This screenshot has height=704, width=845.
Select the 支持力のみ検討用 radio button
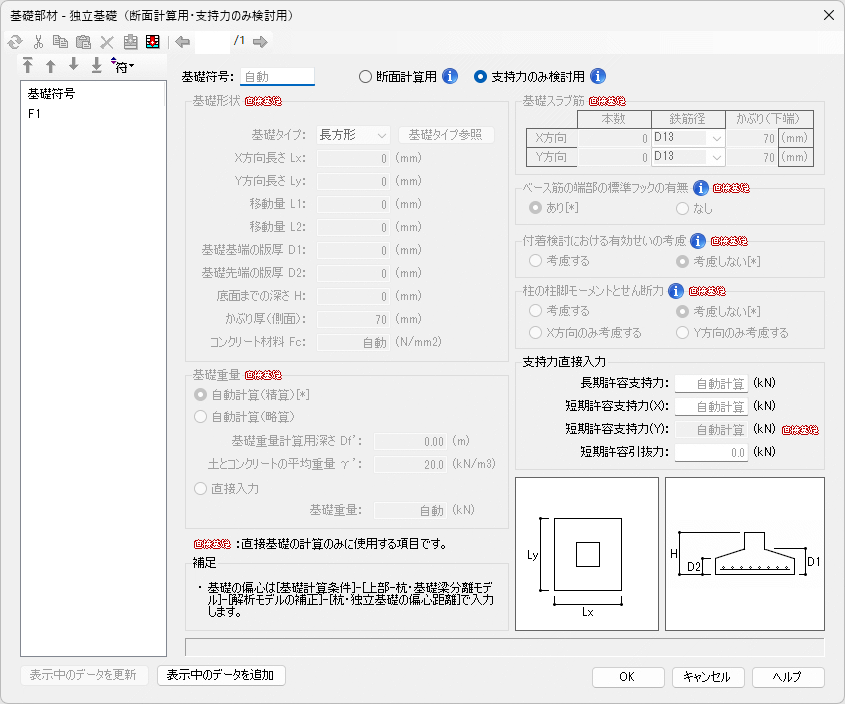480,76
